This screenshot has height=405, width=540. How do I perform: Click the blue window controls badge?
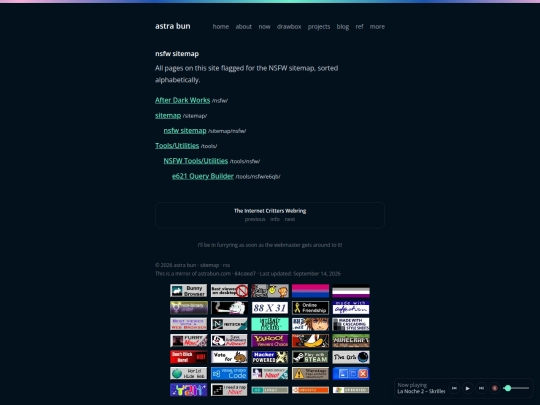click(x=351, y=373)
